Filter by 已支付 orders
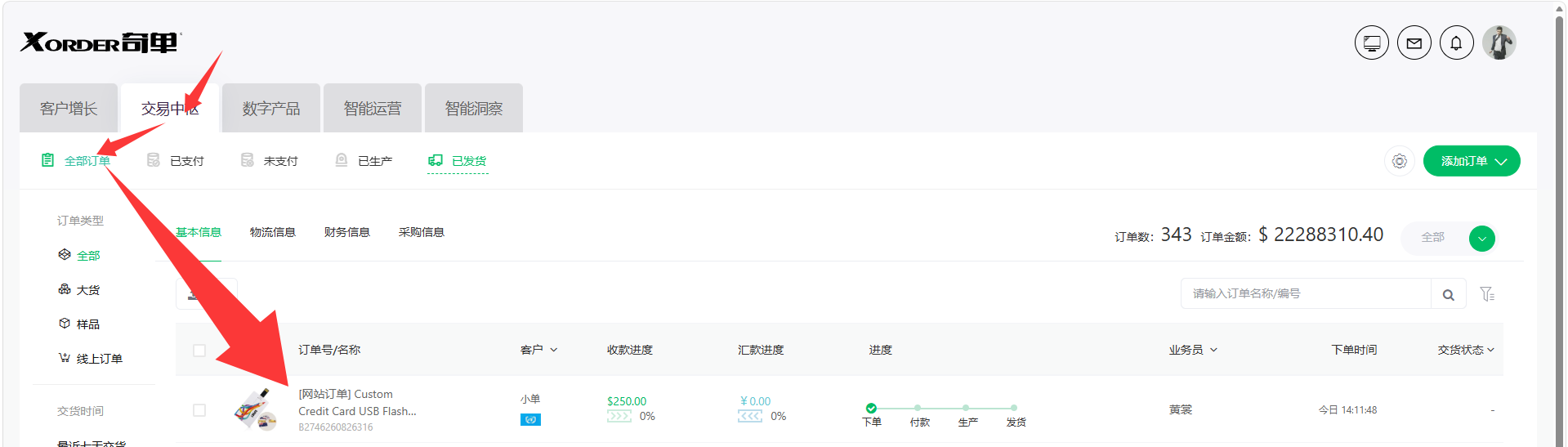 [187, 162]
